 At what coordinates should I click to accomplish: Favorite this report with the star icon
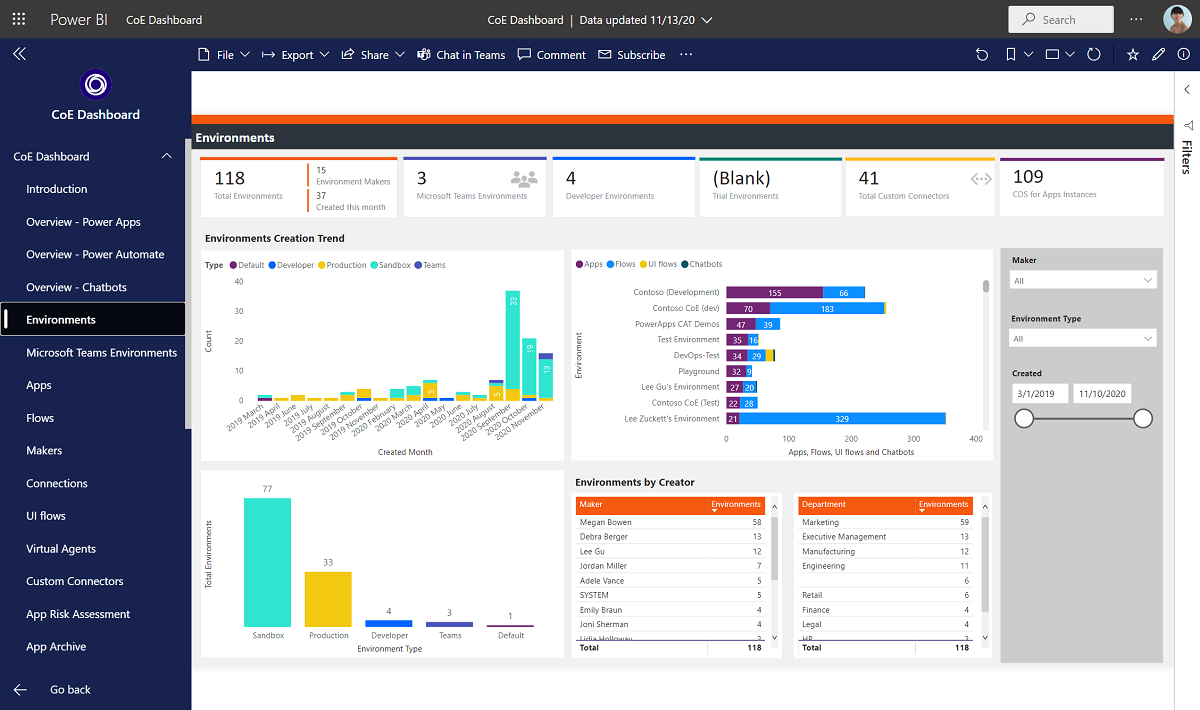1133,55
